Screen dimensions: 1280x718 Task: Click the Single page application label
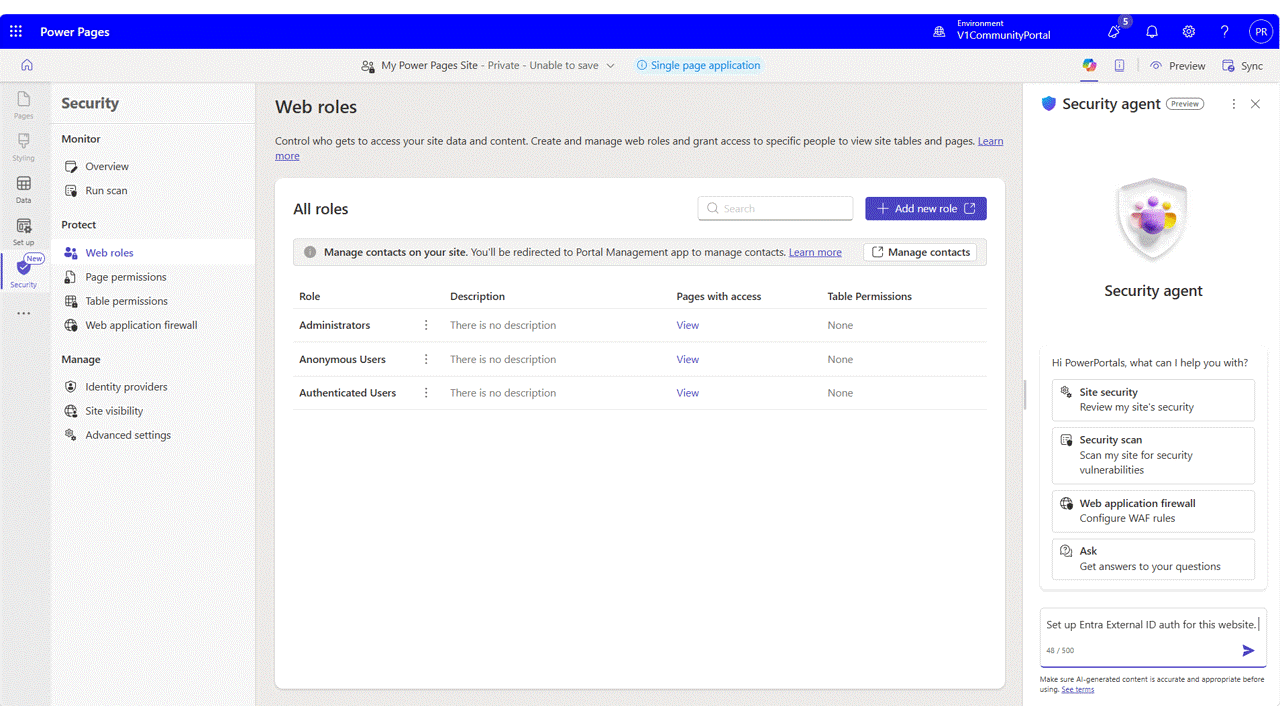[699, 65]
